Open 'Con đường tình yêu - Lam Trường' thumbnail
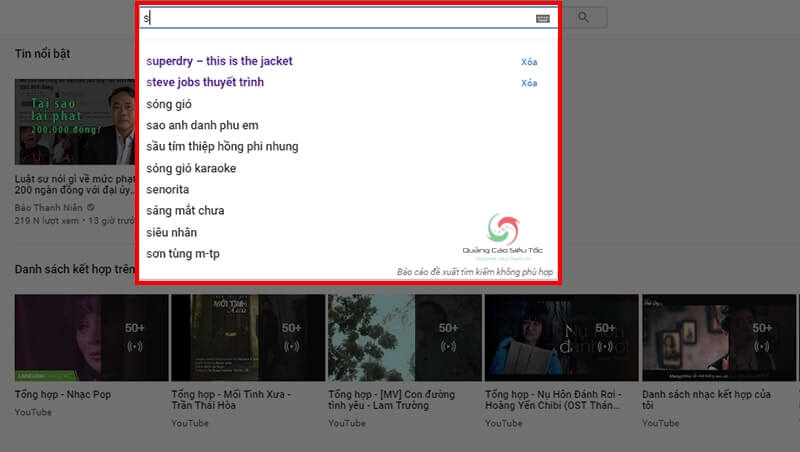This screenshot has width=800, height=452. (x=405, y=338)
